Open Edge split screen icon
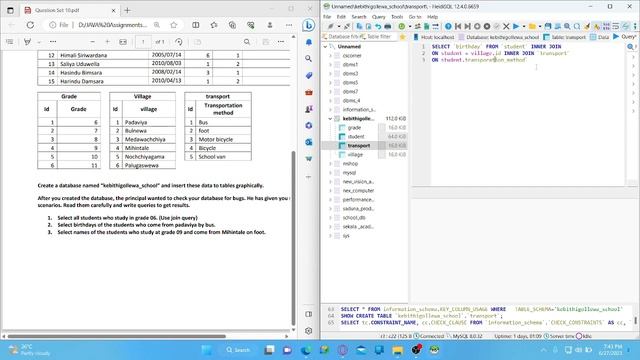The height and width of the screenshot is (360, 640). tap(196, 25)
